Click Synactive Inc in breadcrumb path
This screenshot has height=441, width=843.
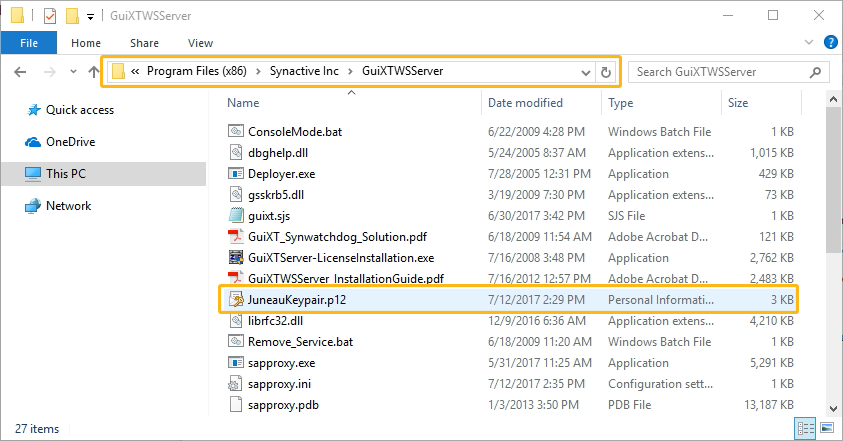tap(304, 71)
